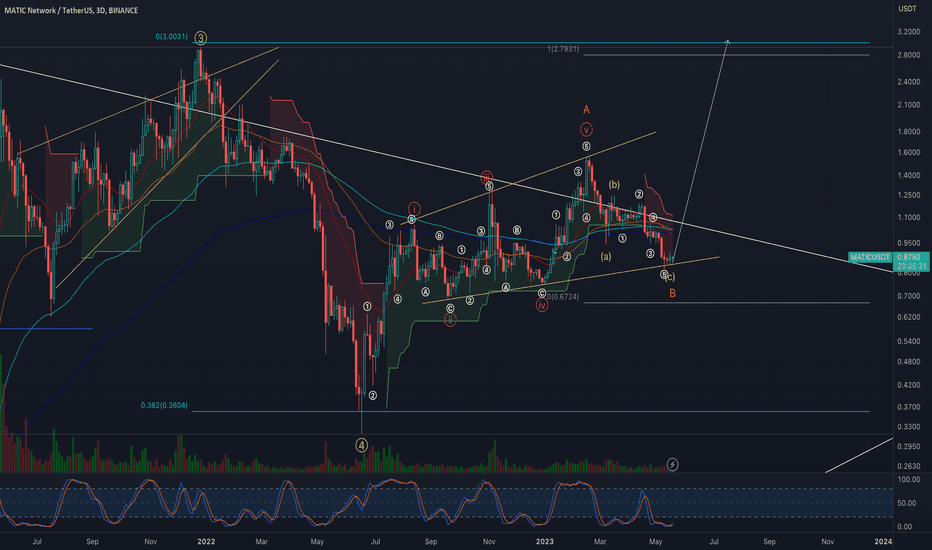Viewport: 932px width, 550px height.
Task: Select the 0(0.6724) Fibonacci level label
Action: (562, 297)
